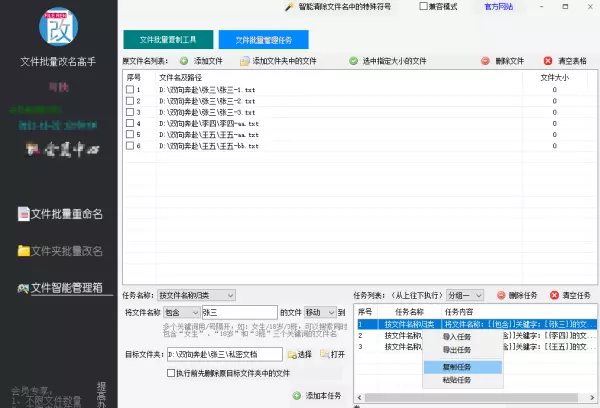
Task: Click the 文件智能管理箱 icon
Action: pyautogui.click(x=23, y=288)
